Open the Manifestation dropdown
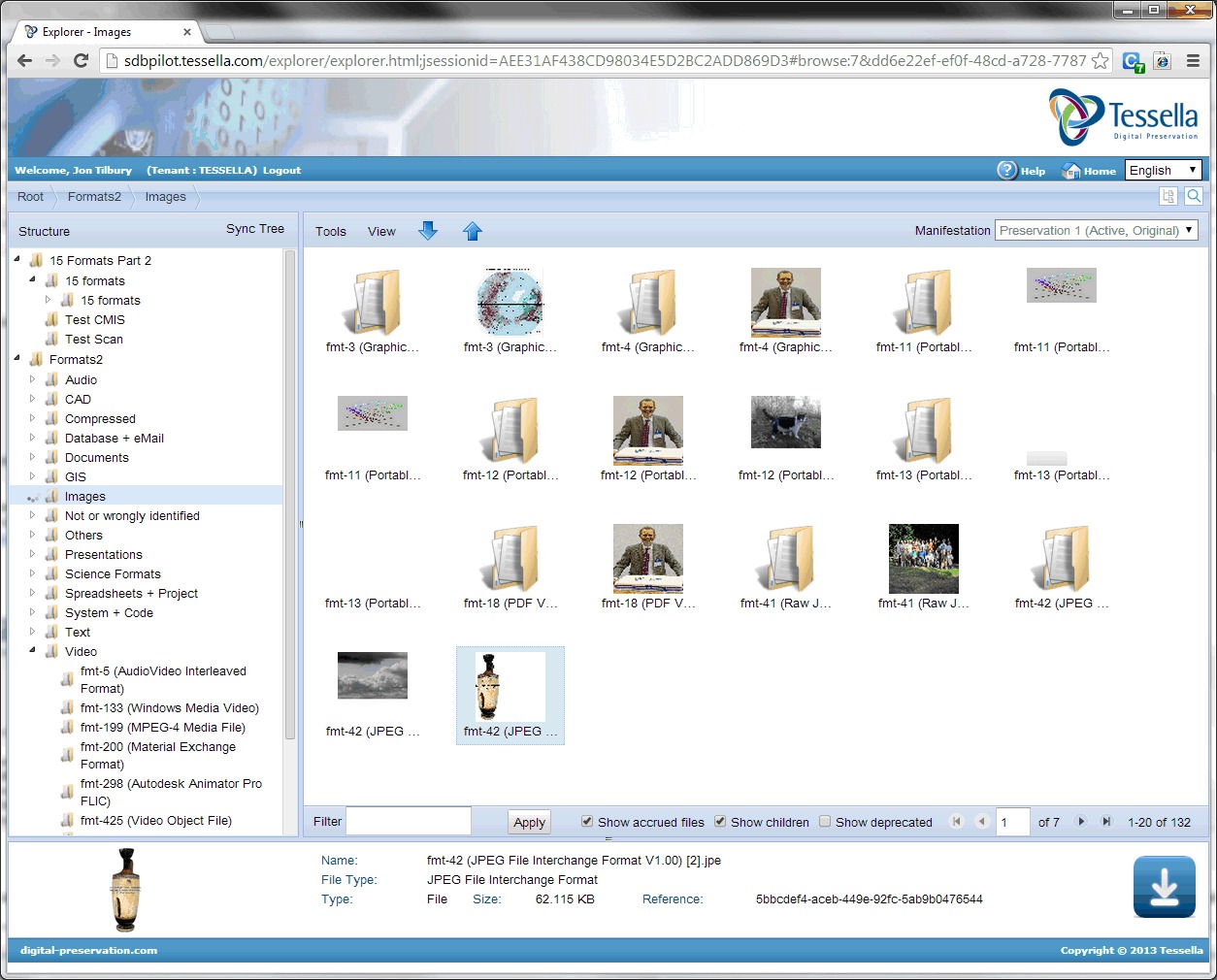 (1096, 231)
